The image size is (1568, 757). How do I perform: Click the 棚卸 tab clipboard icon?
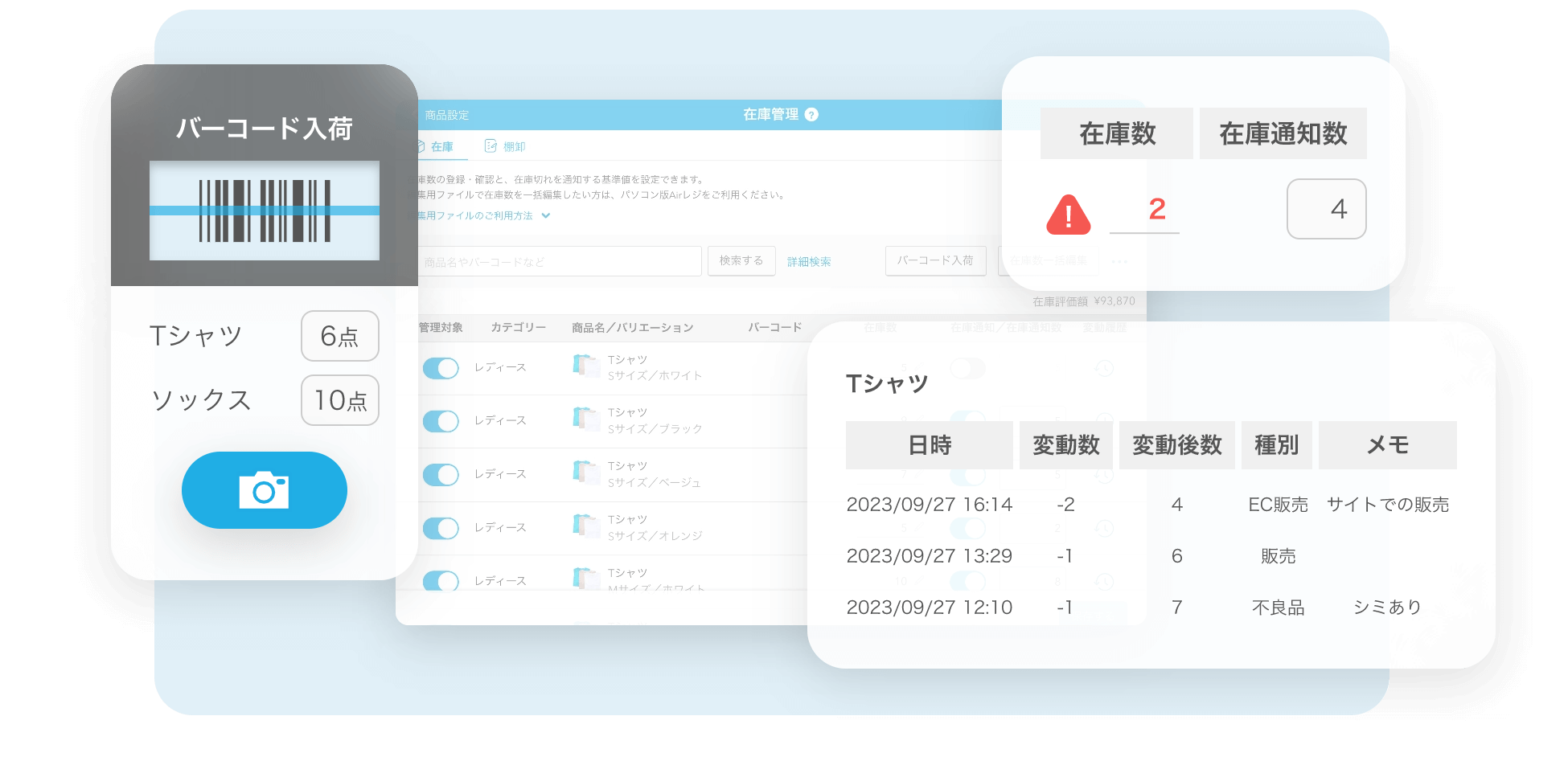click(x=491, y=146)
